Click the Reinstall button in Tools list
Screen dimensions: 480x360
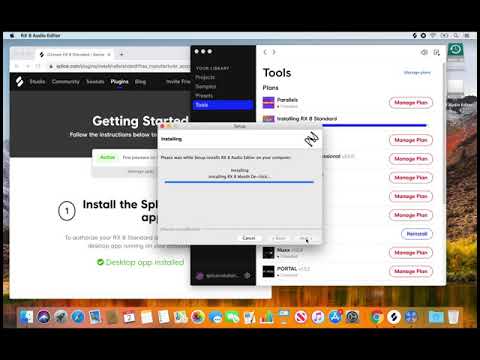pyautogui.click(x=417, y=234)
